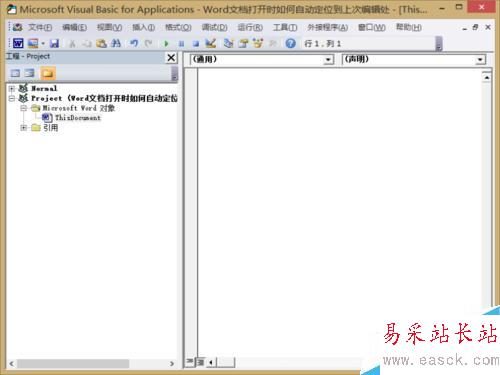Click the Full Module View button
This screenshot has height=375, width=500.
(200, 362)
